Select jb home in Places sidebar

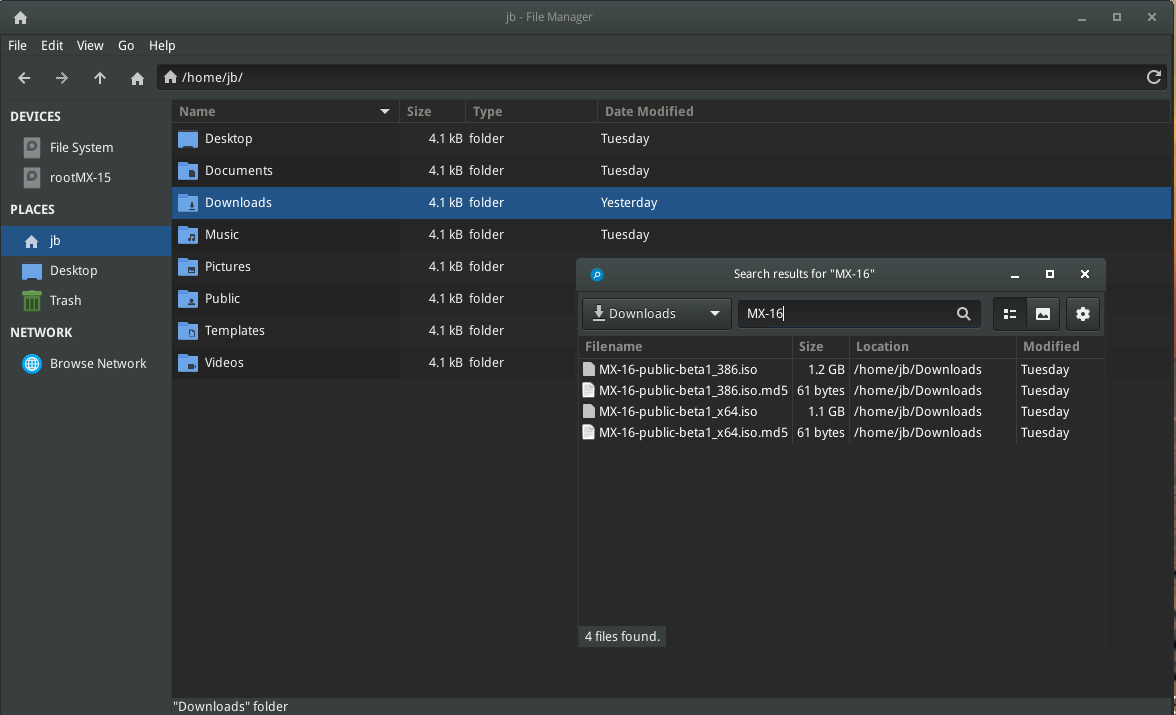(86, 241)
